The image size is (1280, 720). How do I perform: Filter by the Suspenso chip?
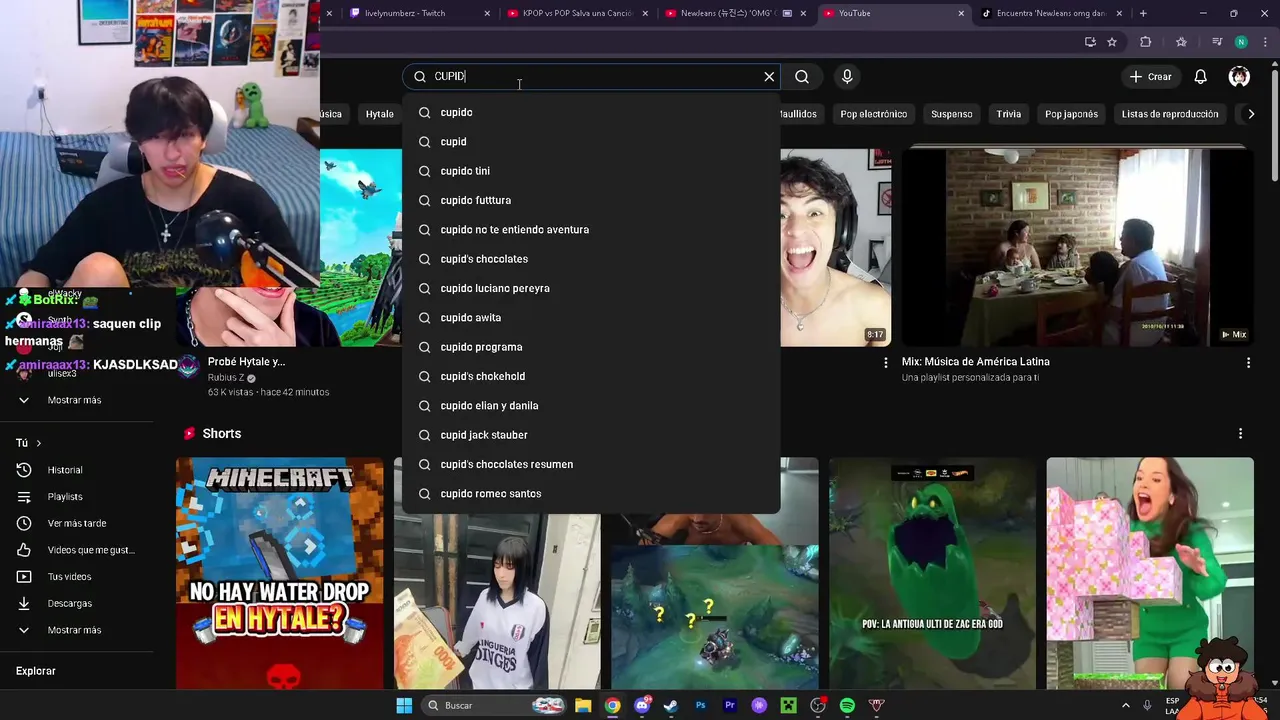[x=951, y=114]
